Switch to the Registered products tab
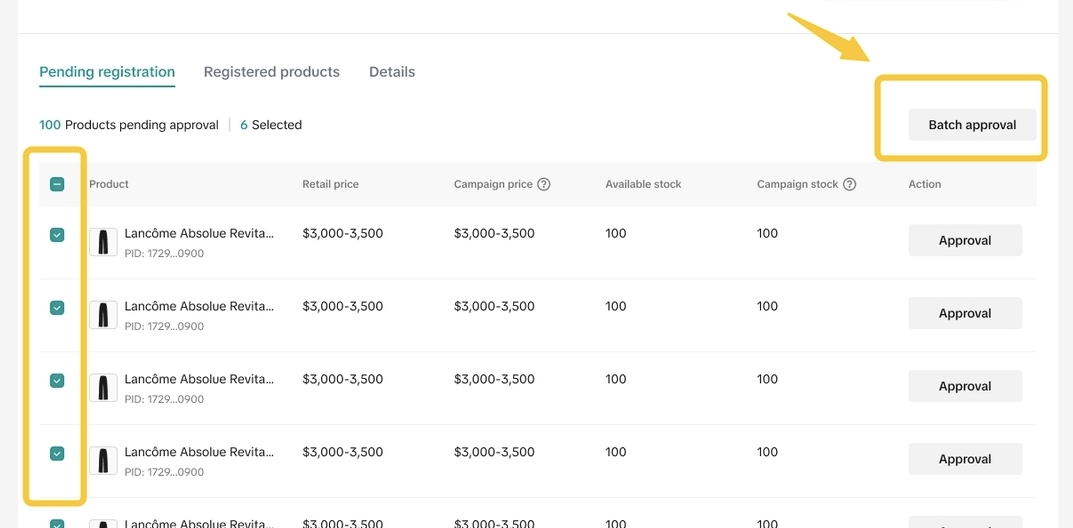The width and height of the screenshot is (1073, 528). (x=271, y=72)
